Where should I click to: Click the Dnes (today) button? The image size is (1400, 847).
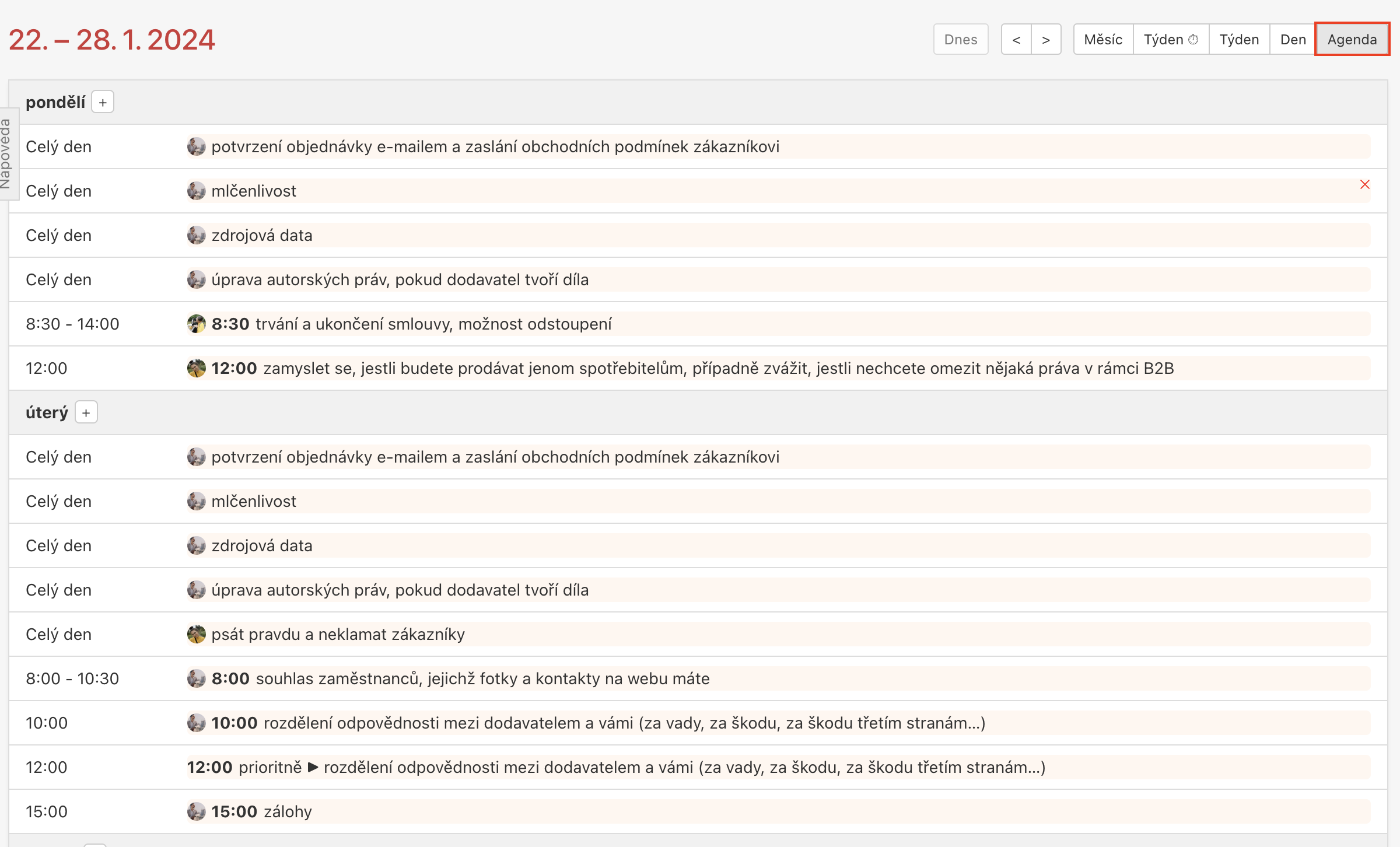pos(961,39)
